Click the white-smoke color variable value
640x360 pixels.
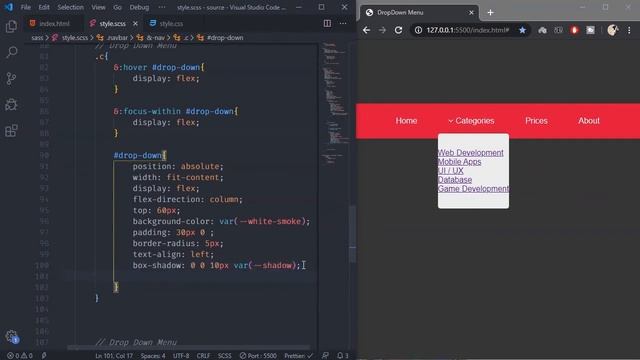(270, 221)
